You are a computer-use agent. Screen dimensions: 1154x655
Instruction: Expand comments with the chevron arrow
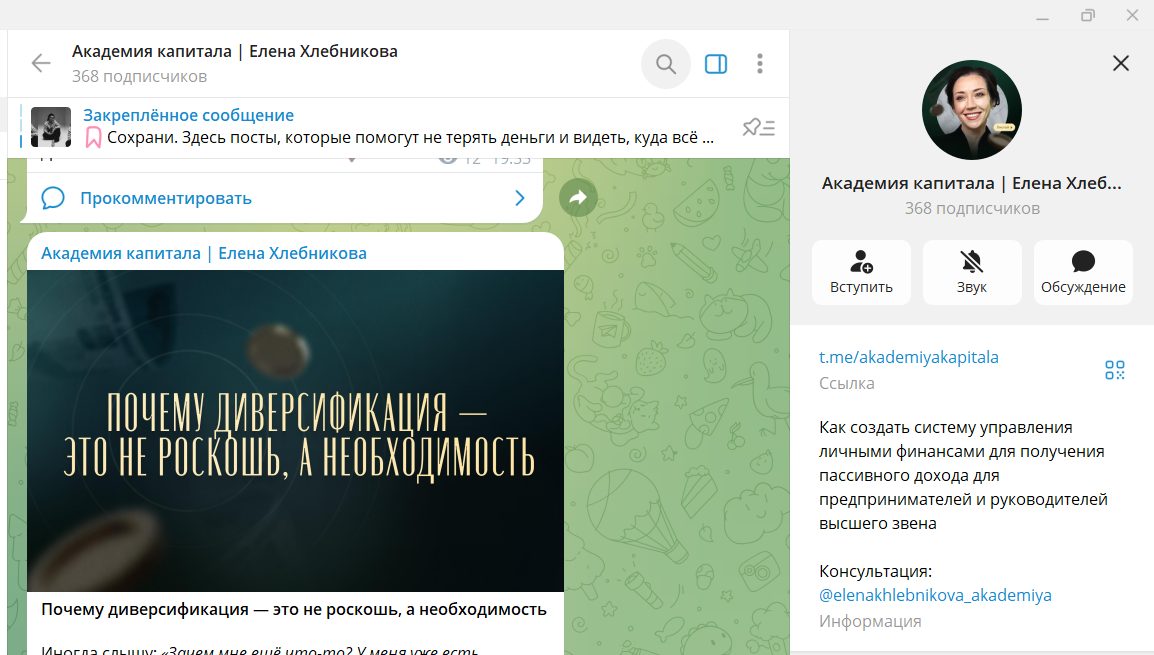click(520, 198)
